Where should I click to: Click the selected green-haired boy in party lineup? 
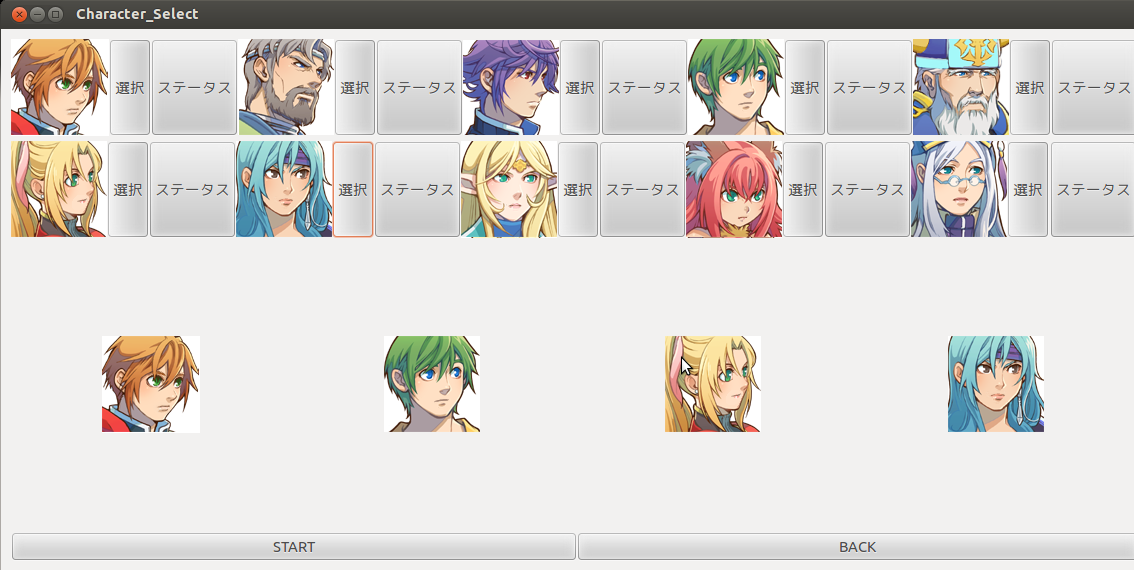coord(432,384)
